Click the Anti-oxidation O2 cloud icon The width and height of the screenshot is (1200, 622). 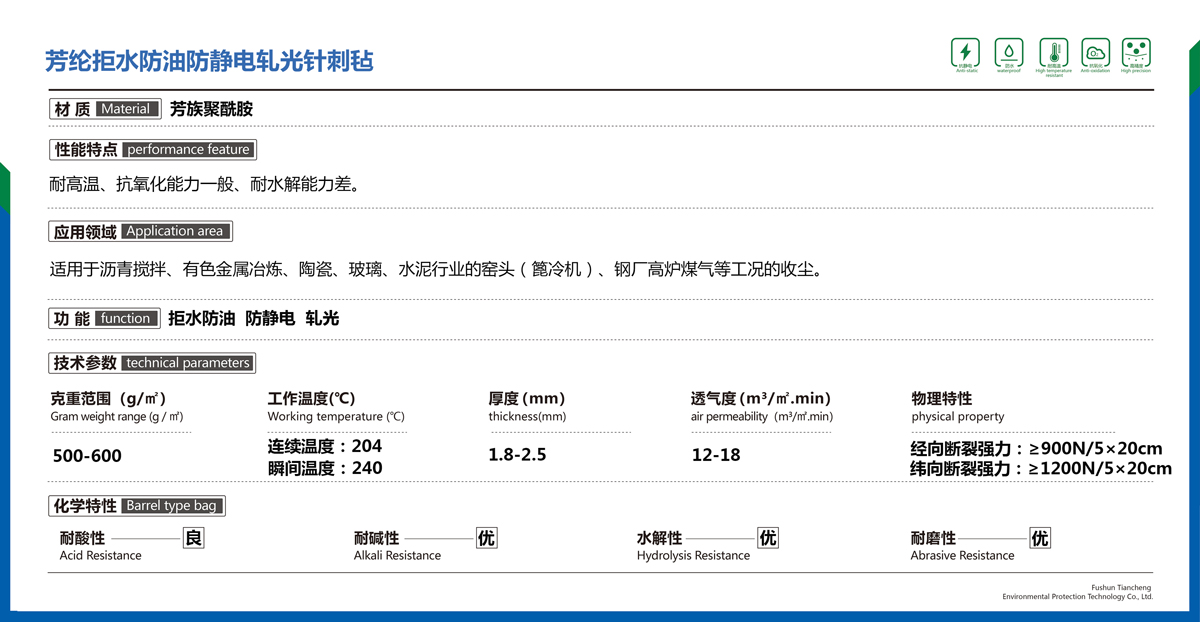coord(1095,52)
